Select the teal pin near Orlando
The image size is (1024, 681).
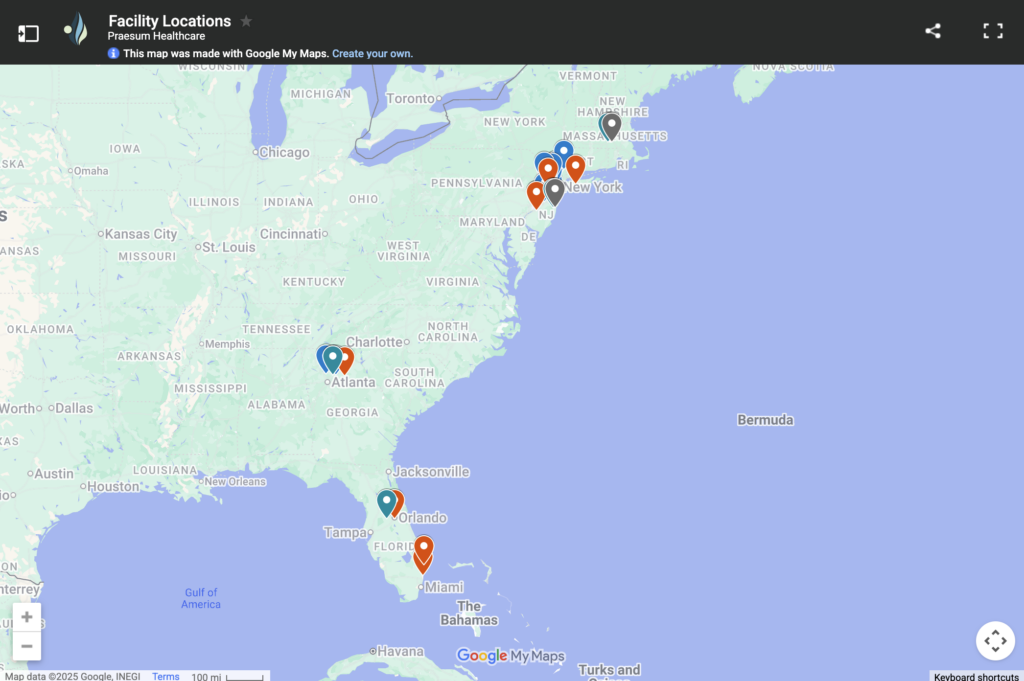pos(386,500)
